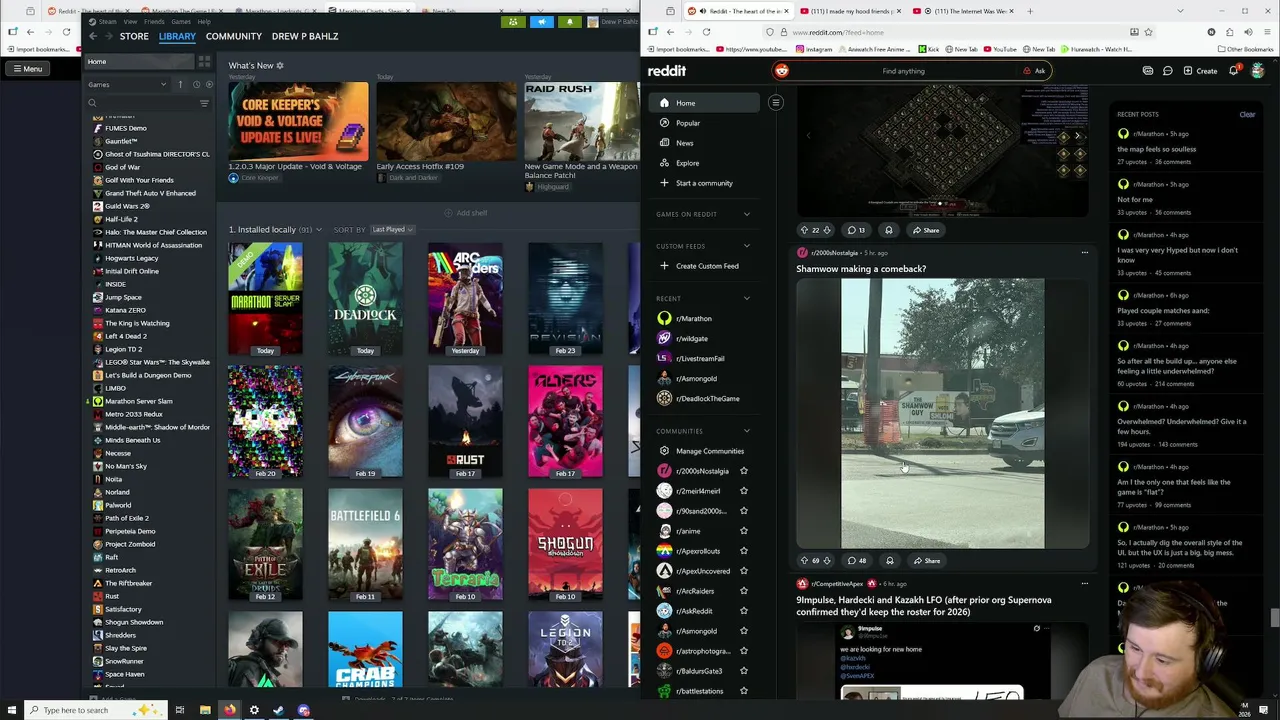Click Add shelf in Steam library
1280x720 pixels.
(466, 213)
